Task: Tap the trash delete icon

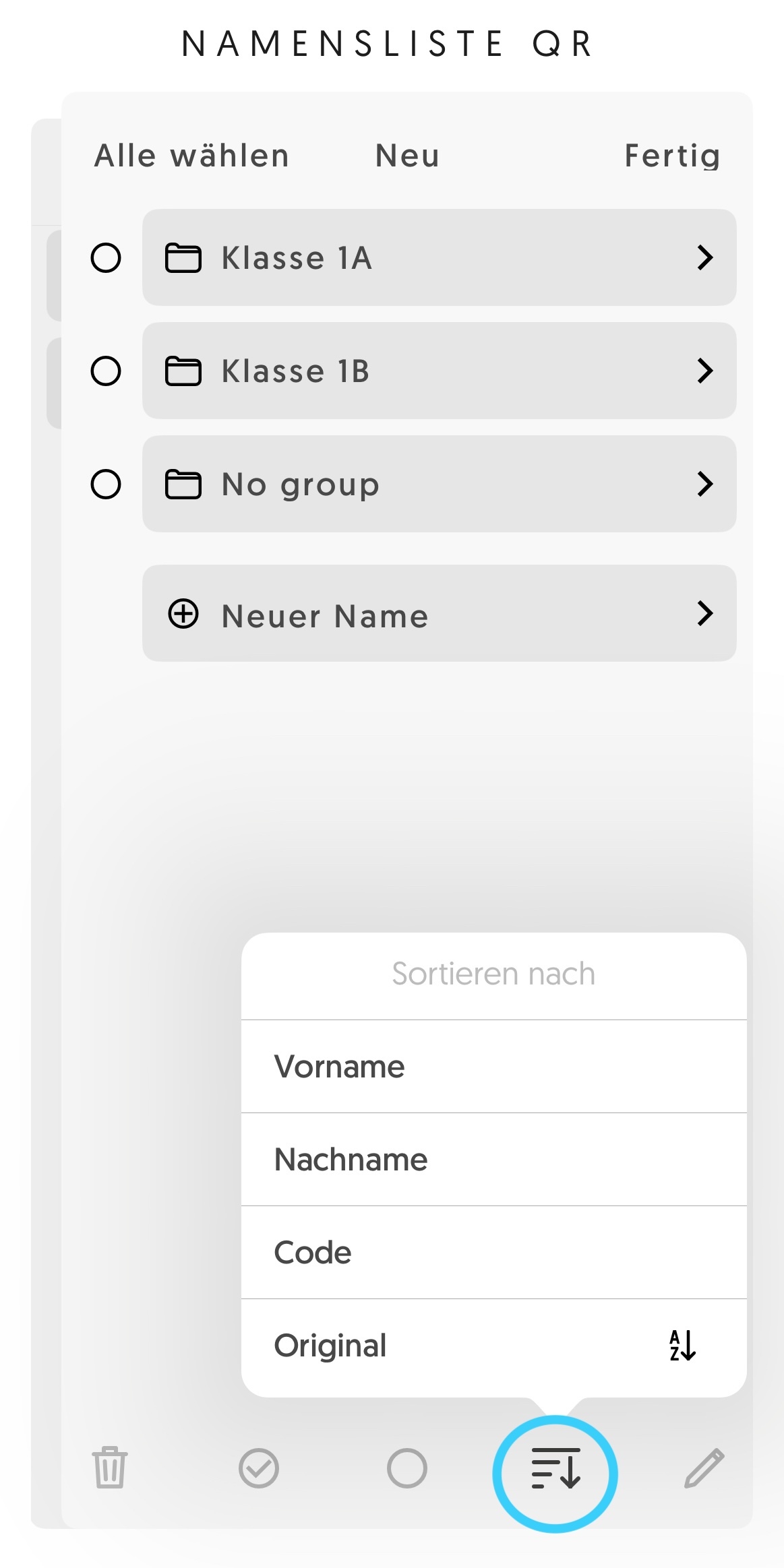Action: click(109, 1467)
